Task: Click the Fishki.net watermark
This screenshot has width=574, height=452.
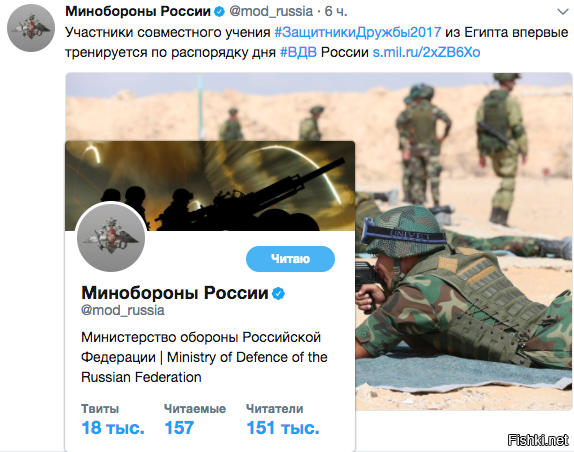Action: coord(538,440)
